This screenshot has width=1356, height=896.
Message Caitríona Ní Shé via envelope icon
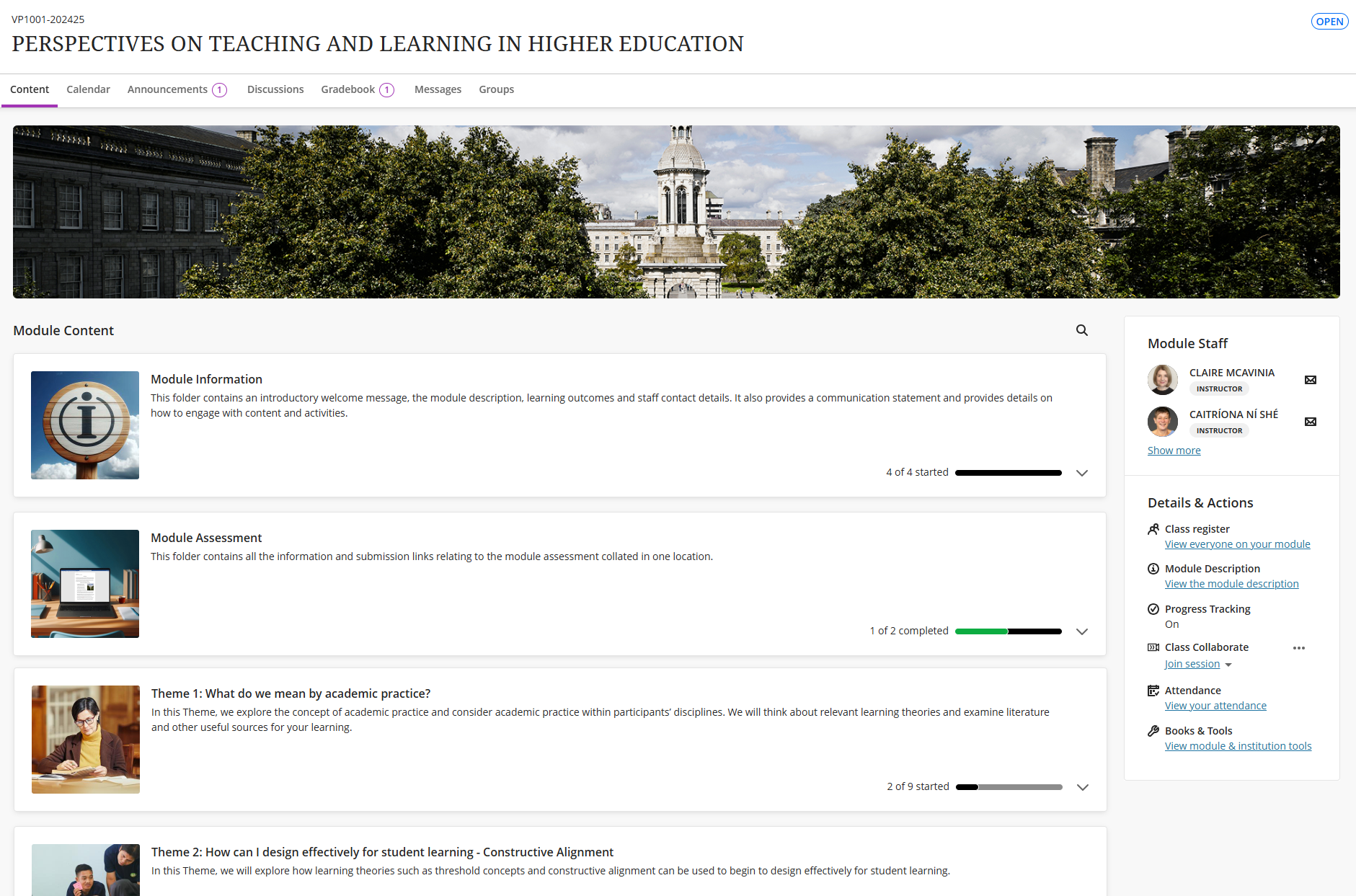point(1310,422)
